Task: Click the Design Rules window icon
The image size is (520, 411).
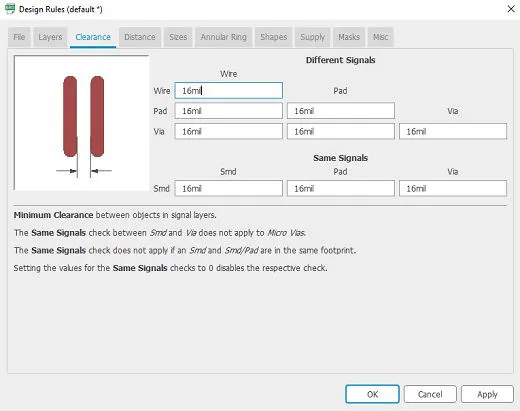Action: tap(10, 9)
